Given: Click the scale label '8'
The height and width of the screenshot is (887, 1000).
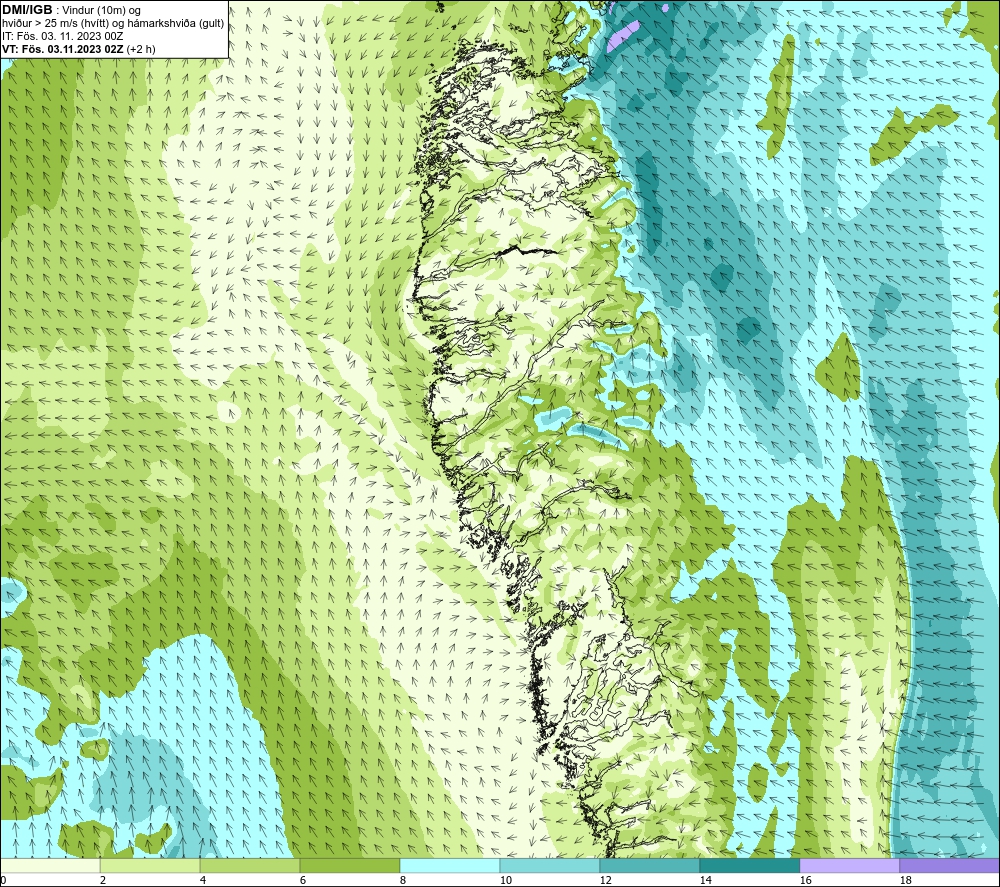Looking at the screenshot, I should (x=403, y=881).
